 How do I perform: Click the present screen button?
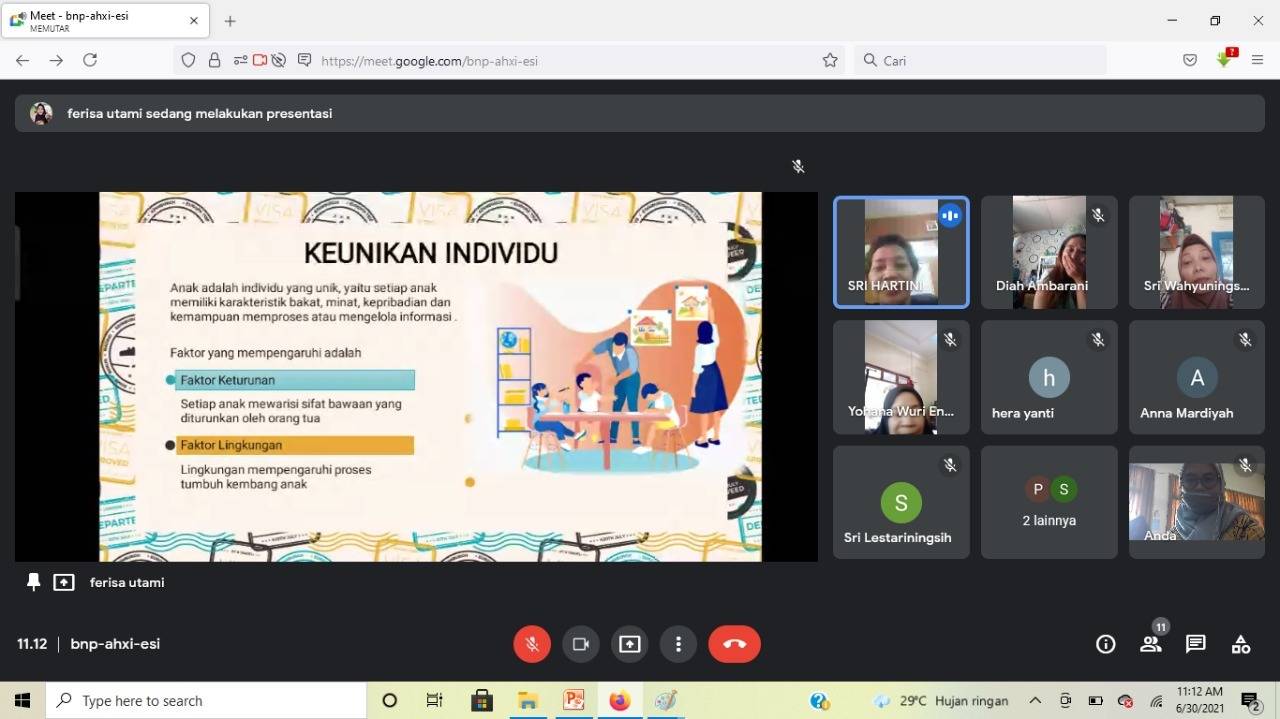[629, 644]
